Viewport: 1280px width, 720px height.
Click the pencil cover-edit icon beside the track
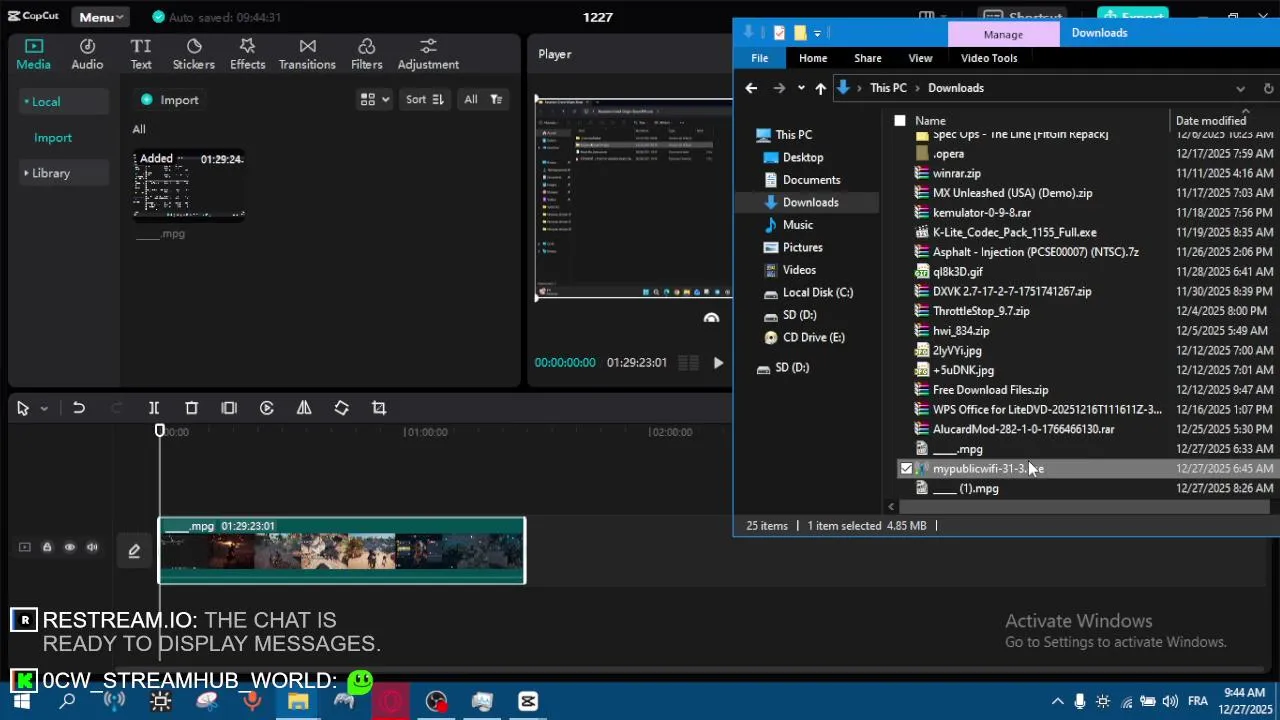click(x=134, y=550)
